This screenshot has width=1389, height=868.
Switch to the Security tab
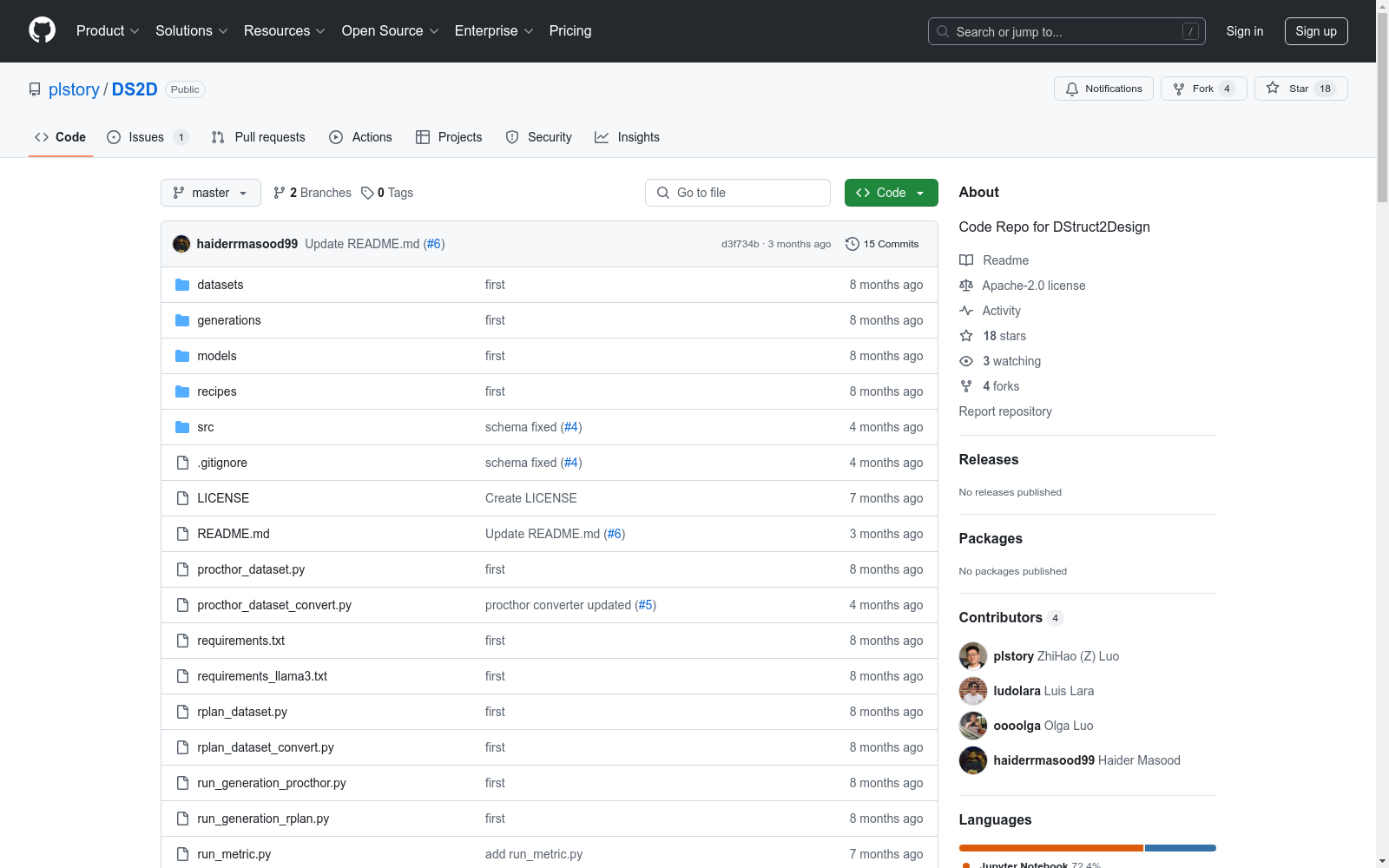(539, 137)
